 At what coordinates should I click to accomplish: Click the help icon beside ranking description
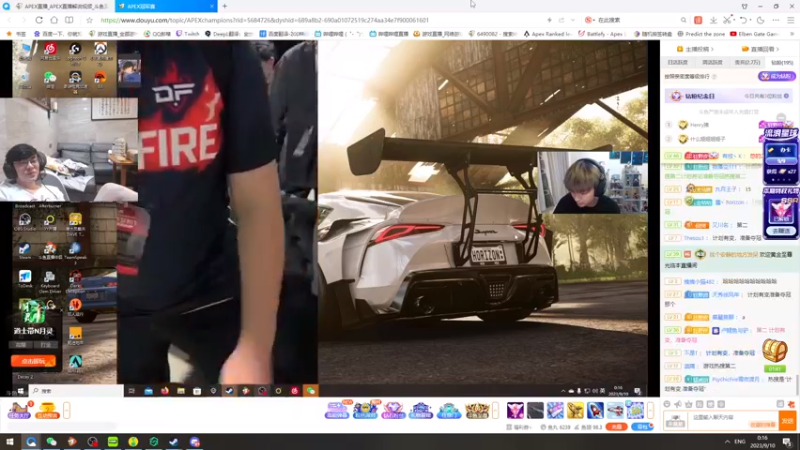[x=714, y=77]
